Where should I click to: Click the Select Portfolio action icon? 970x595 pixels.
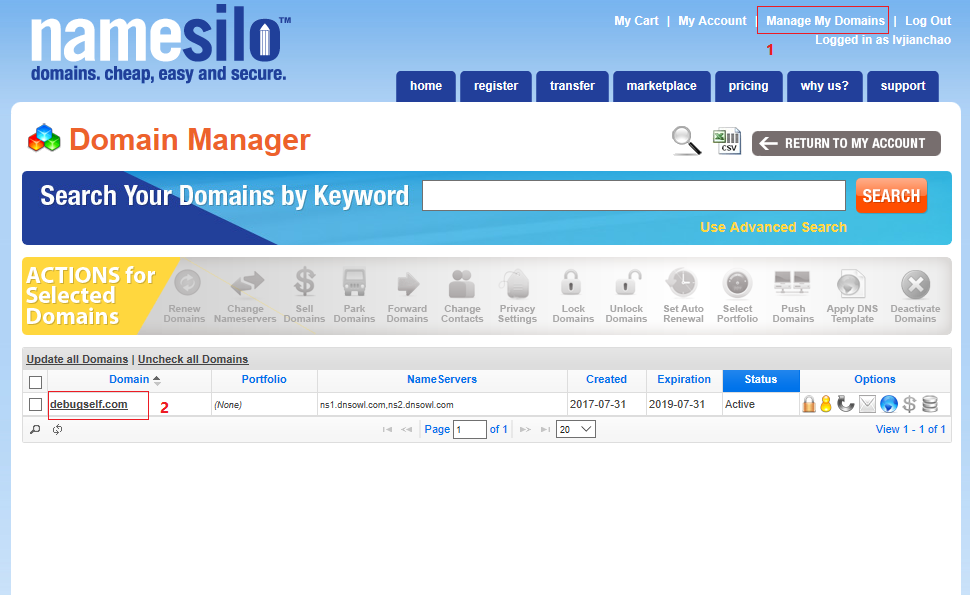pyautogui.click(x=737, y=284)
